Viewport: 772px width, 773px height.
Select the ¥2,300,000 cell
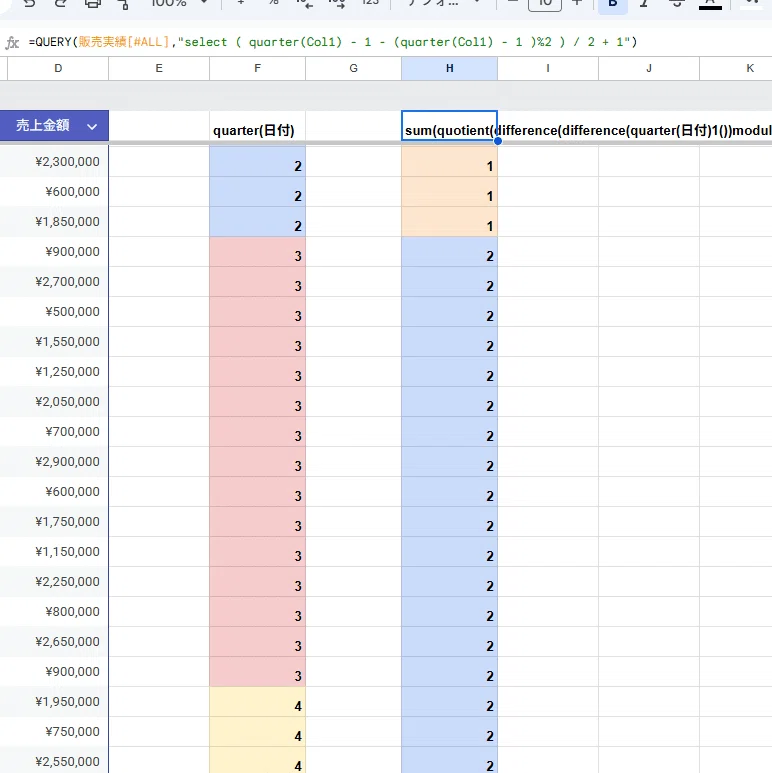pos(54,162)
